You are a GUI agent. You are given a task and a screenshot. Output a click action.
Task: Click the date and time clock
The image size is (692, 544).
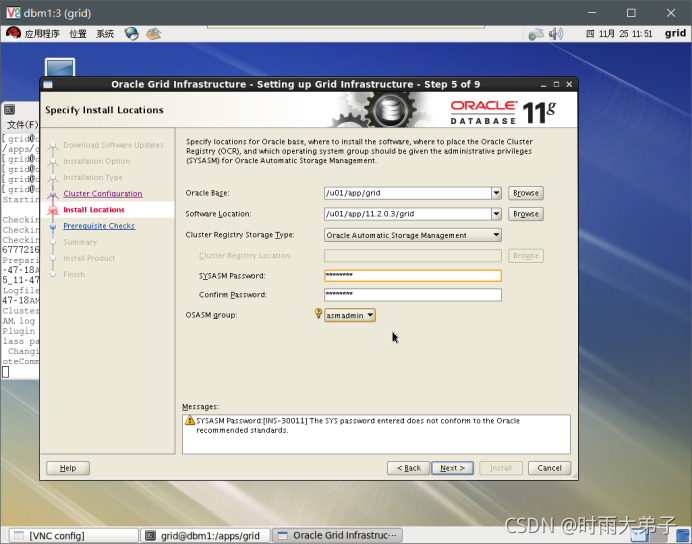pyautogui.click(x=619, y=34)
